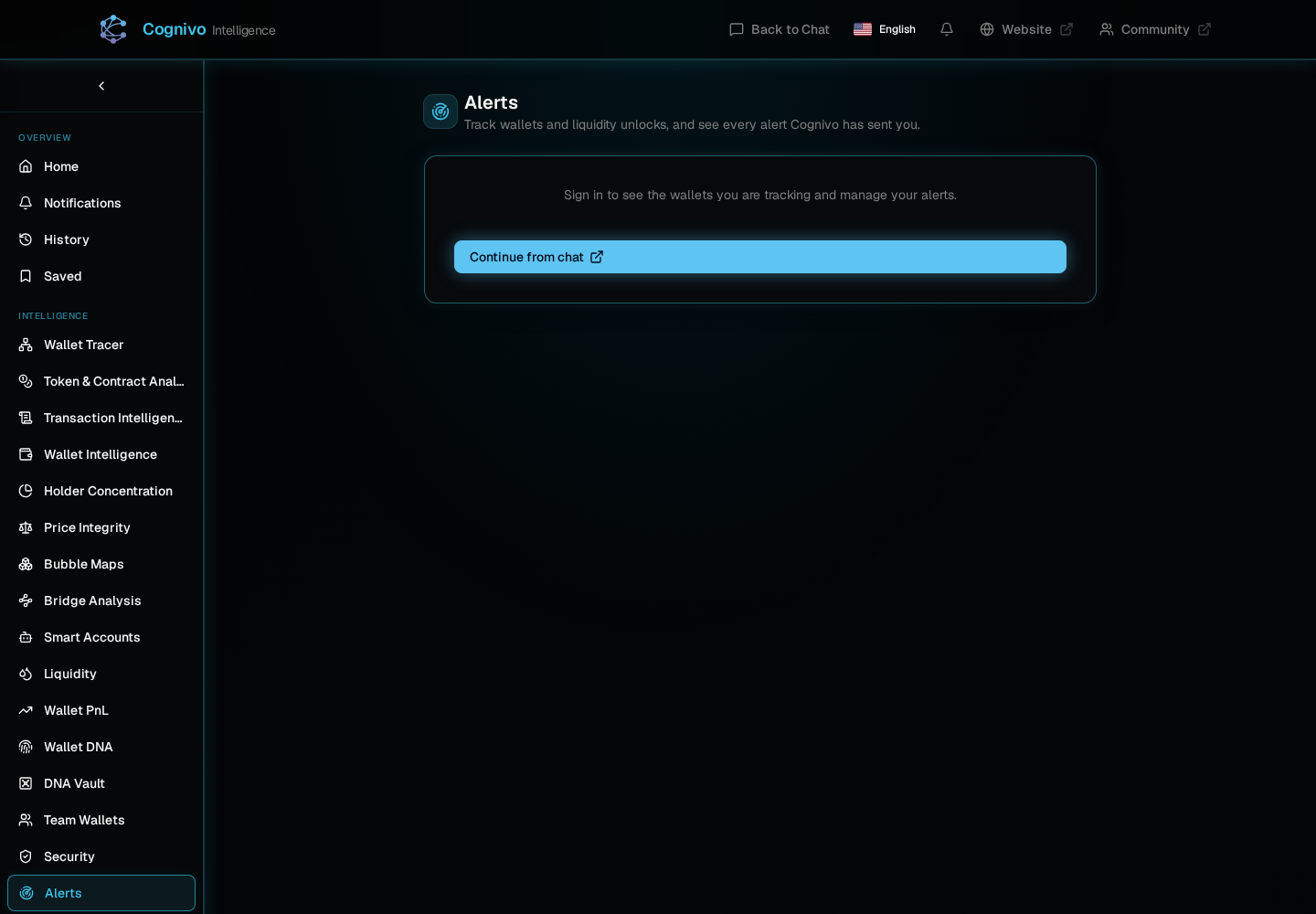
Task: Click the Wallet Intelligence icon
Action: click(x=26, y=454)
